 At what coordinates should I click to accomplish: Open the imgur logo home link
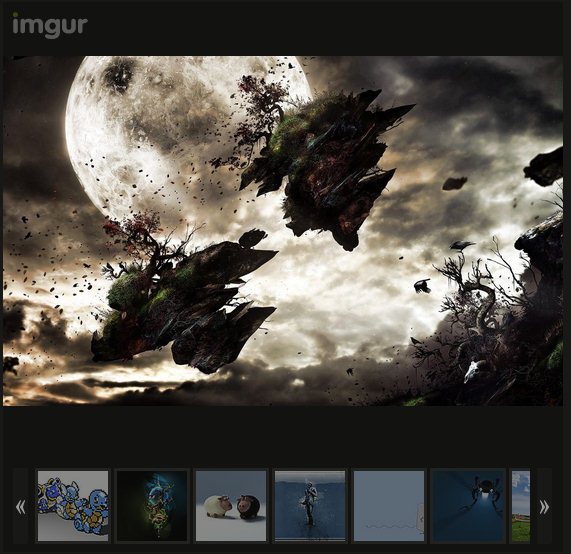point(50,25)
